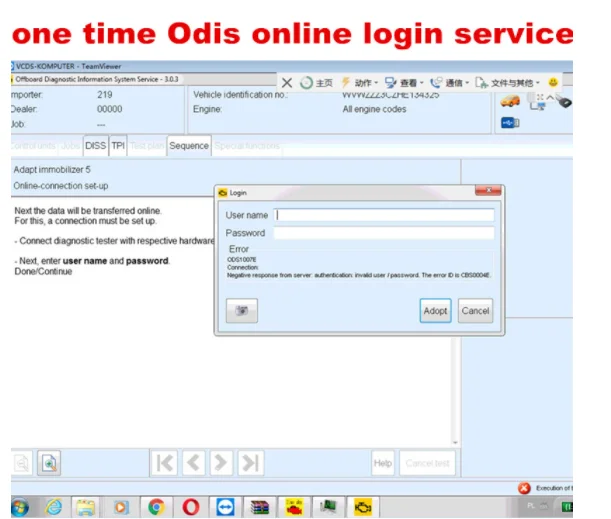This screenshot has height=519, width=611.
Task: Click the importer value '219'
Action: 104,95
